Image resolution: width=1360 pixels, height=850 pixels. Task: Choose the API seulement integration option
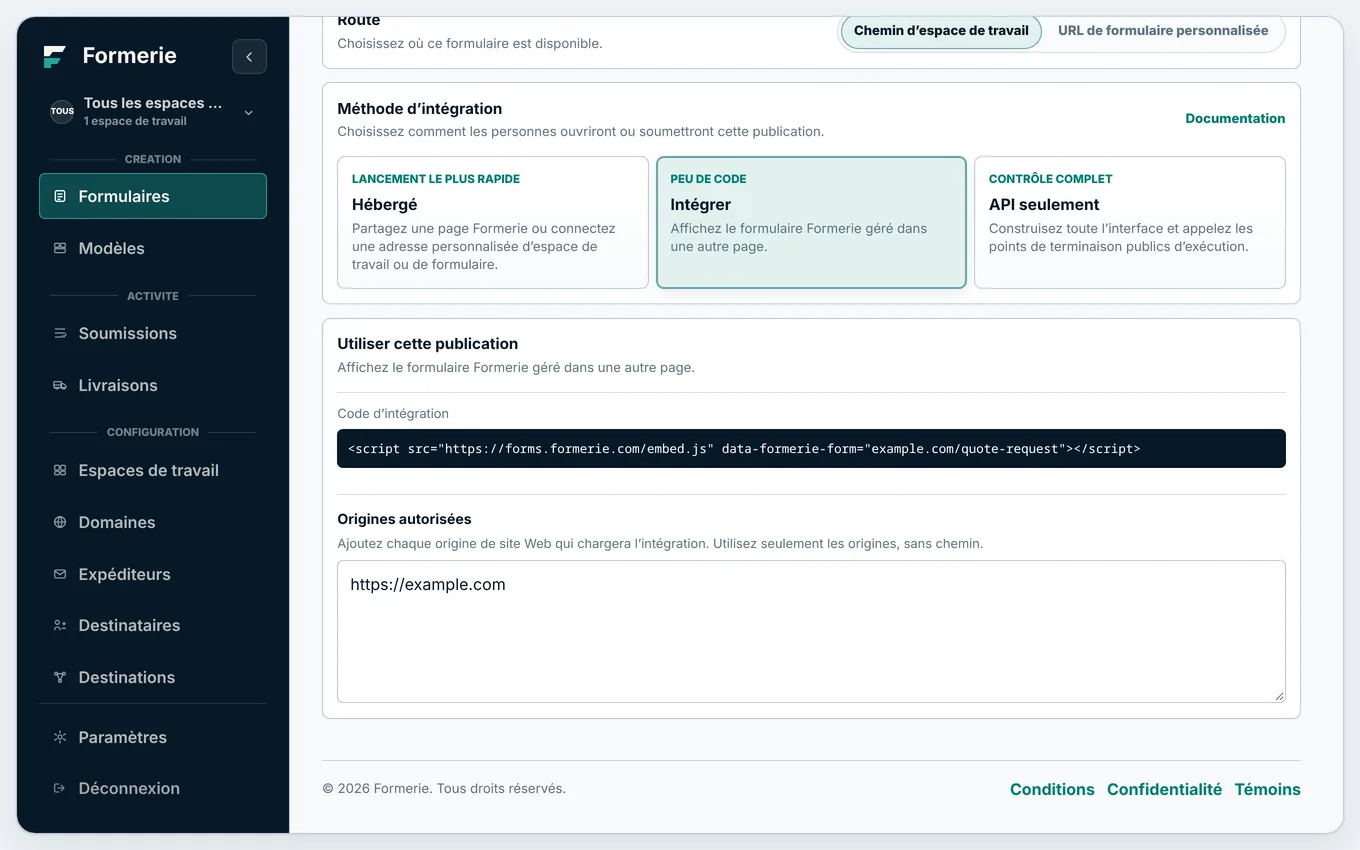click(1130, 222)
